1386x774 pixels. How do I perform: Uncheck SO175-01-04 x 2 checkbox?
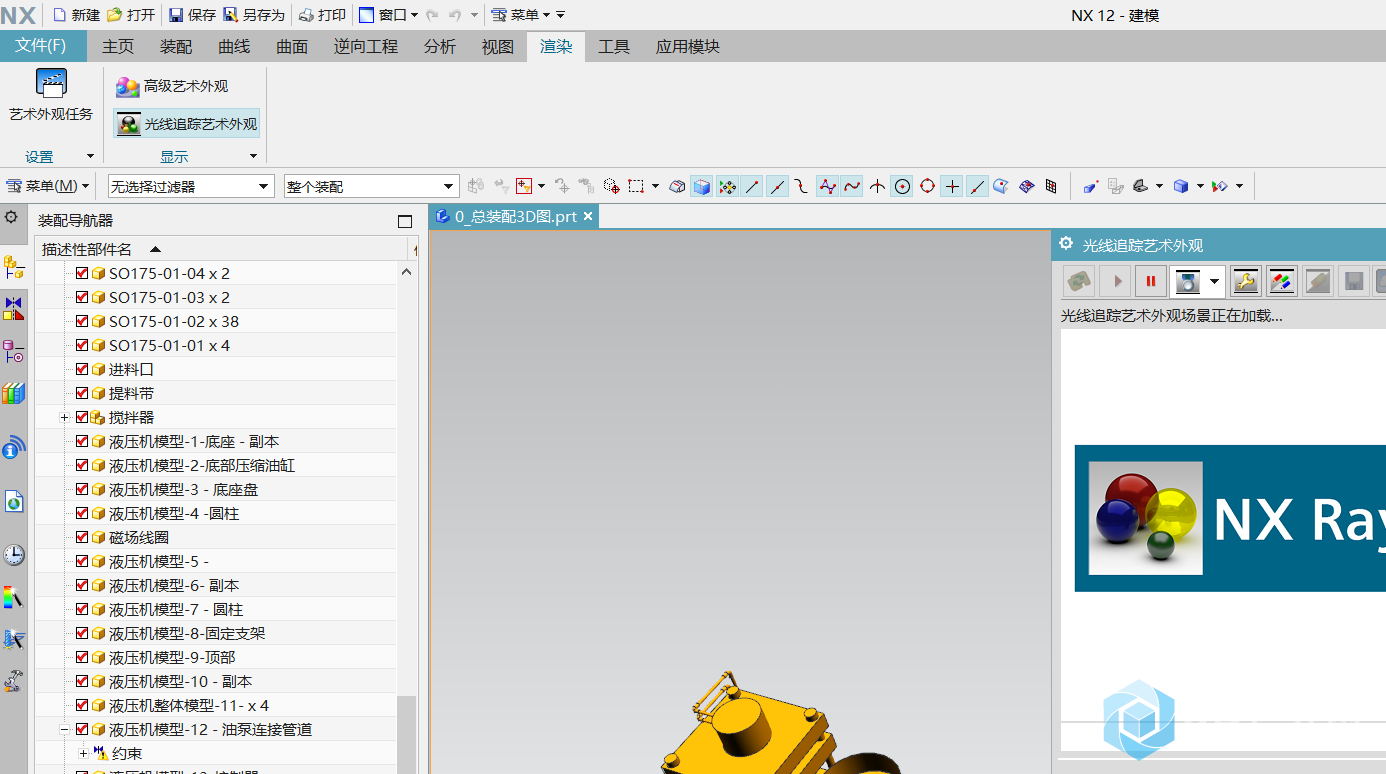pyautogui.click(x=82, y=273)
